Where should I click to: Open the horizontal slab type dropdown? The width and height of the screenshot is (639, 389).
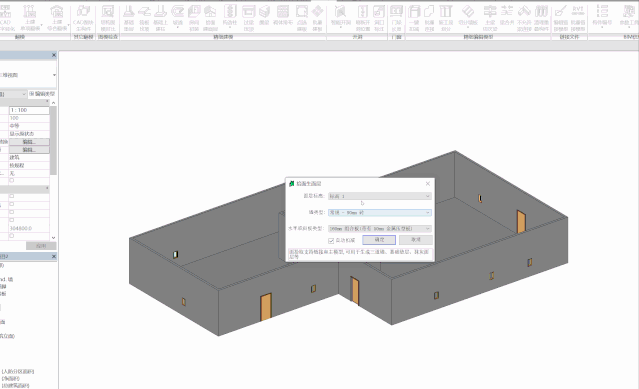pyautogui.click(x=379, y=229)
